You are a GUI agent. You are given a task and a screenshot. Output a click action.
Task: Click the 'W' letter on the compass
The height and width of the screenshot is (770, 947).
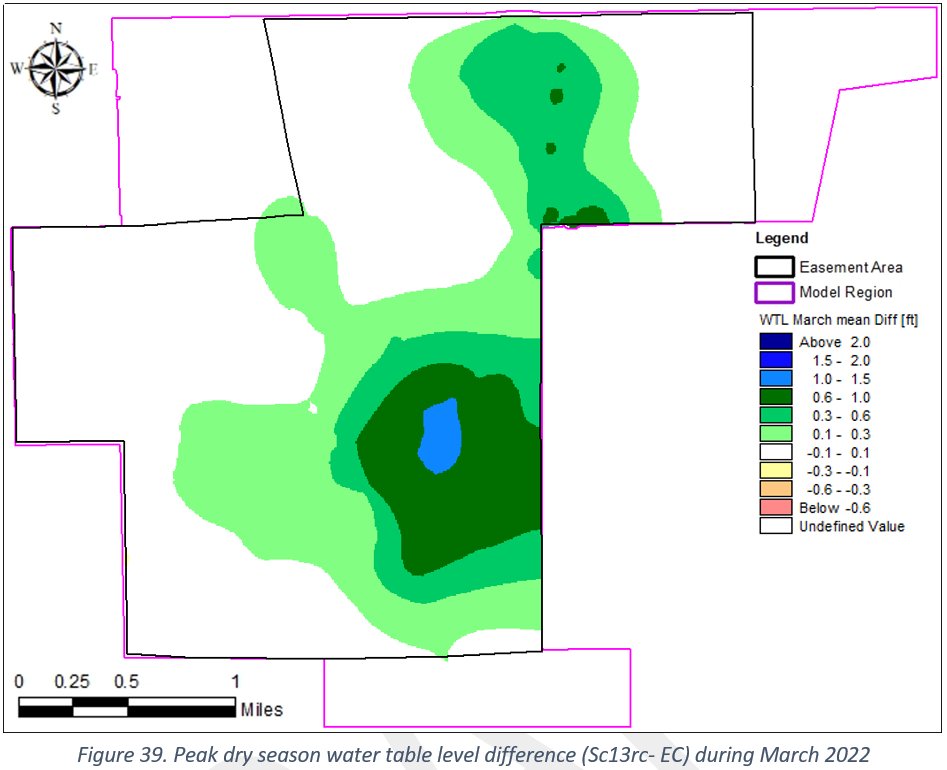point(17,68)
